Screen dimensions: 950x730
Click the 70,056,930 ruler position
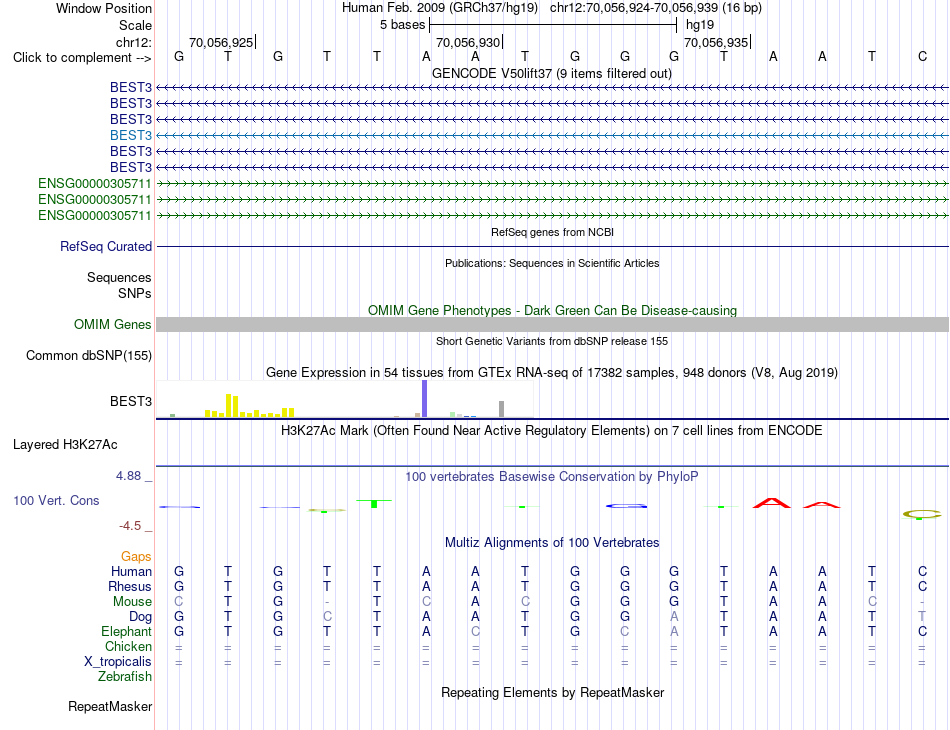(x=468, y=42)
